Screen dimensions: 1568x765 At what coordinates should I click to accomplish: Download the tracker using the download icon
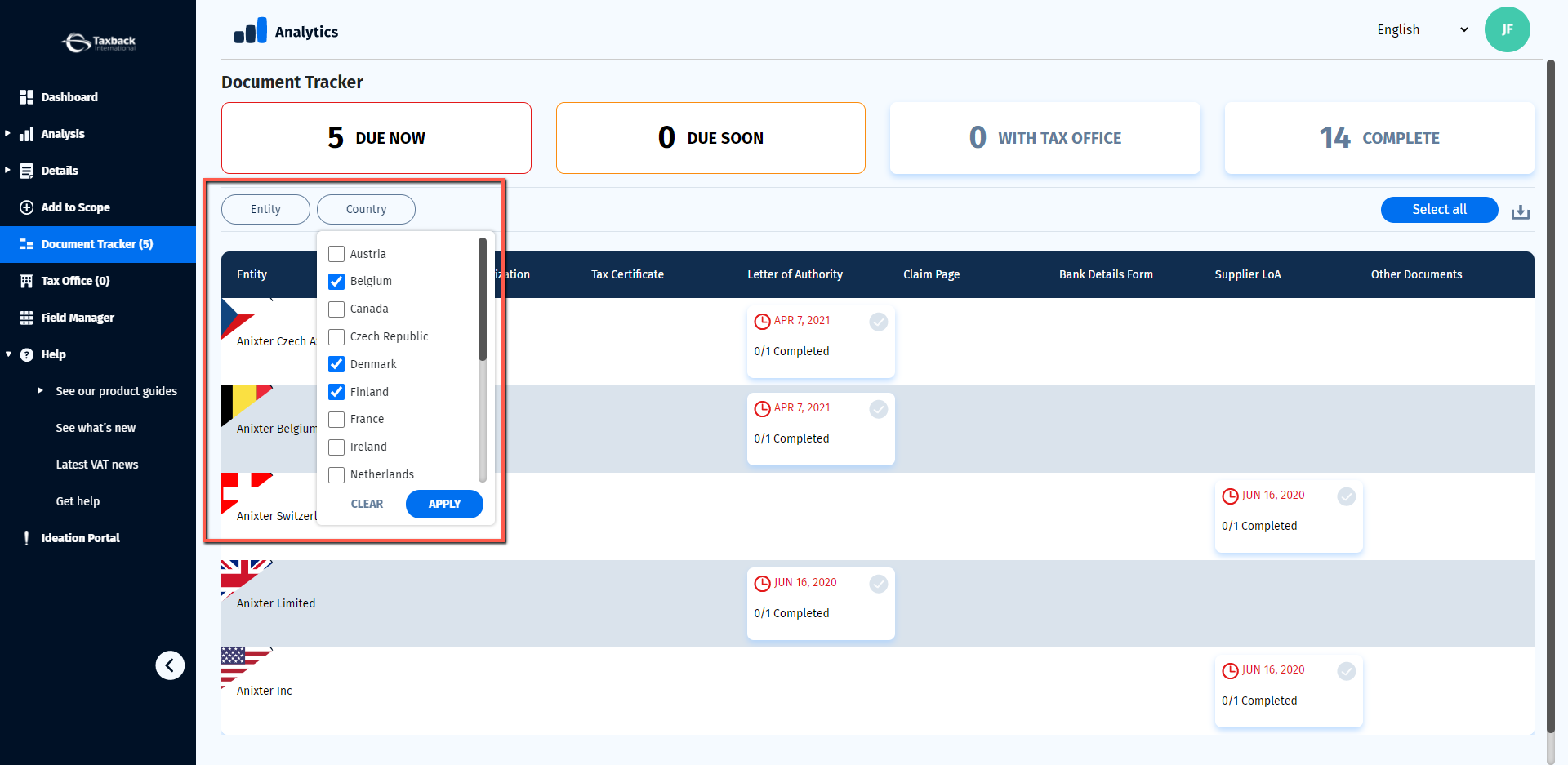pyautogui.click(x=1520, y=211)
